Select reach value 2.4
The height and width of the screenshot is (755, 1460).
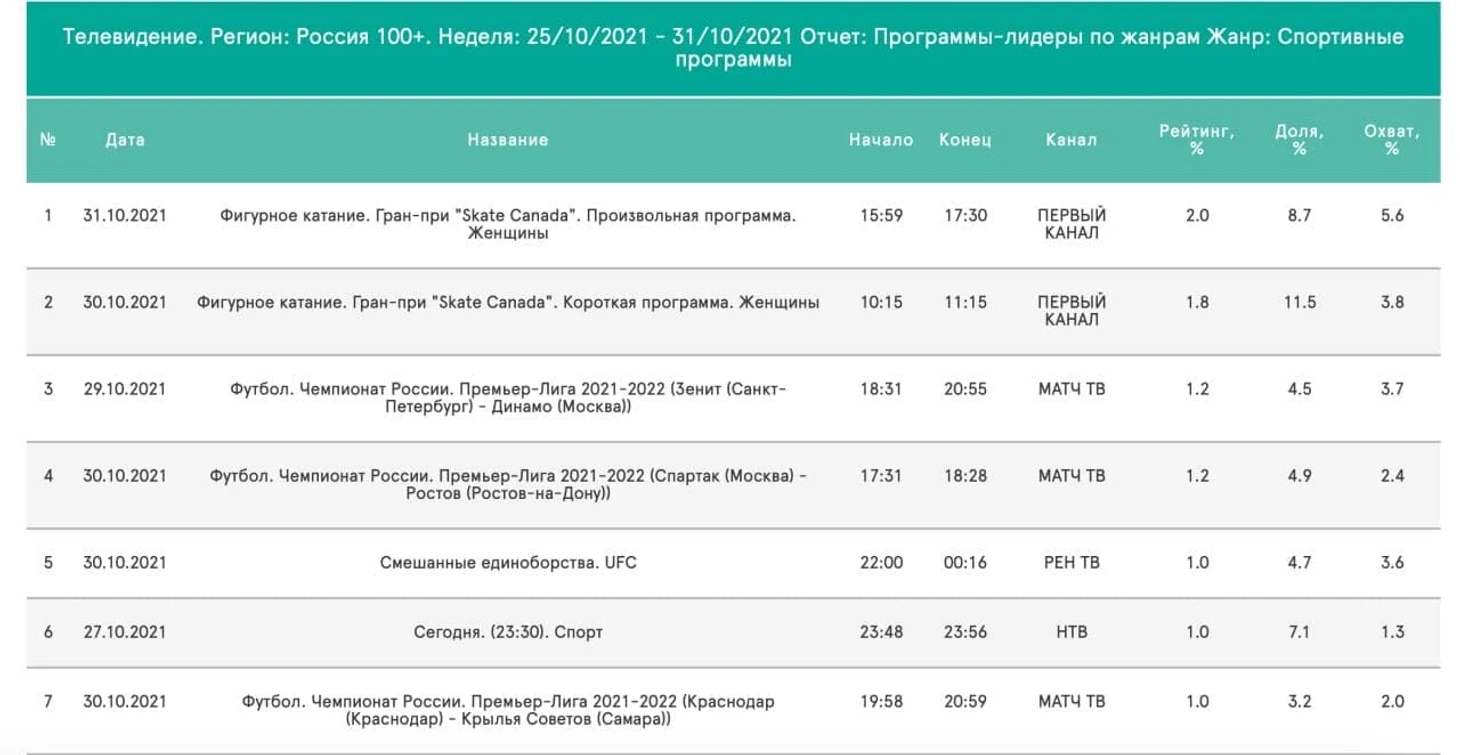tap(1392, 476)
